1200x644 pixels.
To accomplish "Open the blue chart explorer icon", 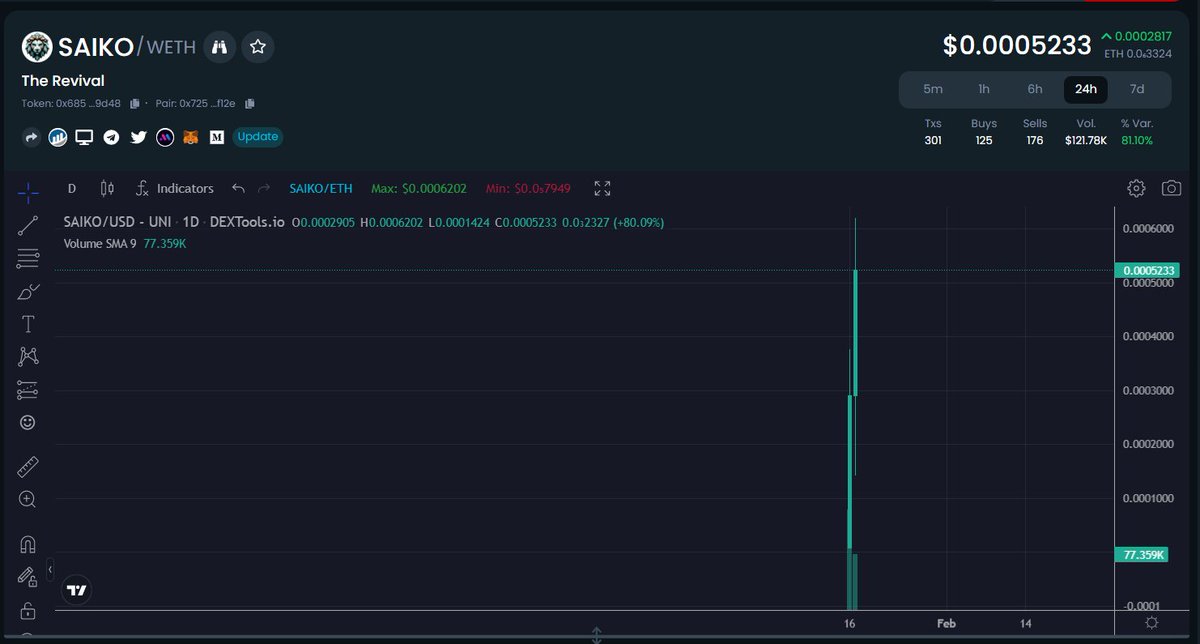I will pos(58,137).
